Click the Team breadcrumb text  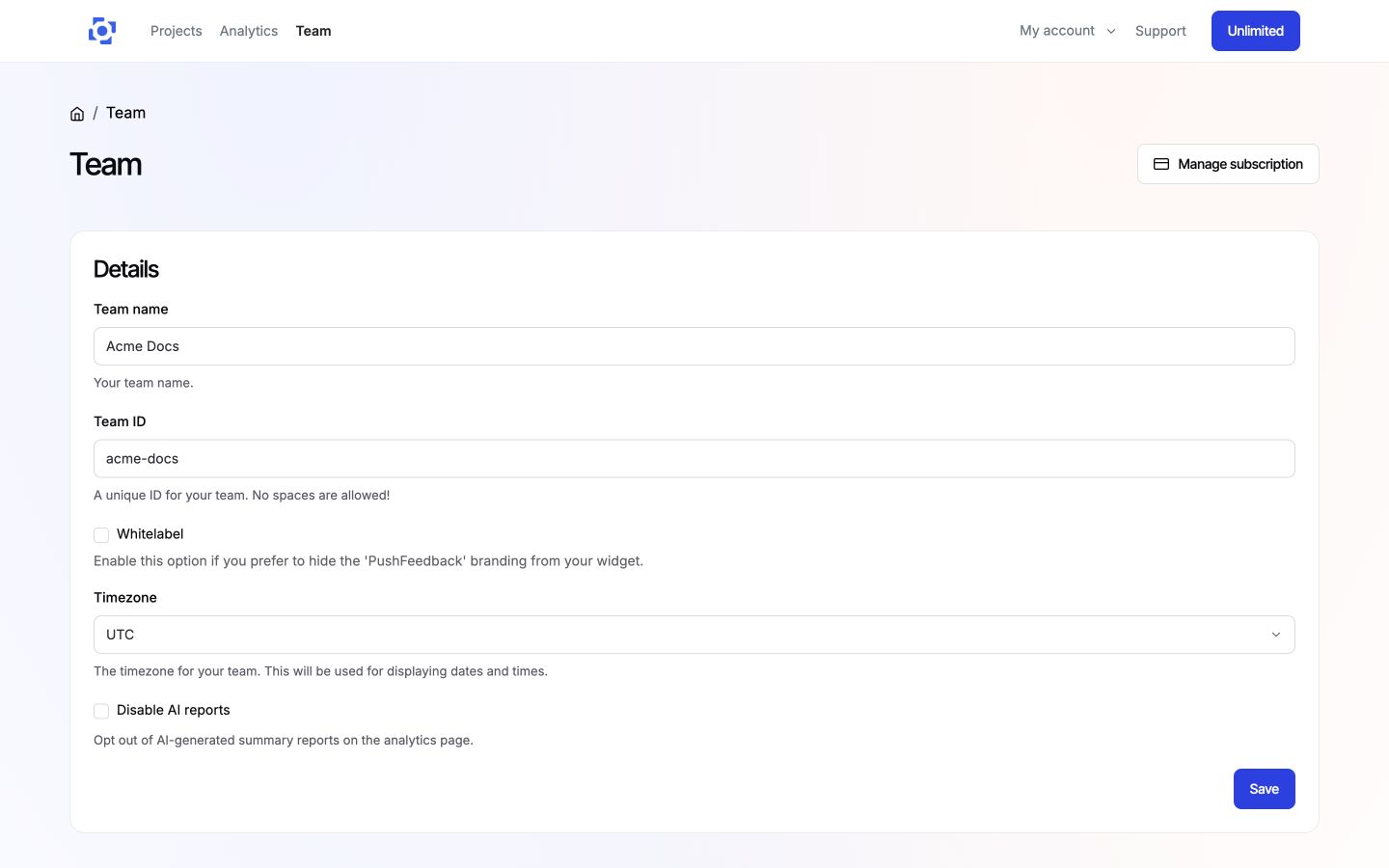pos(125,113)
